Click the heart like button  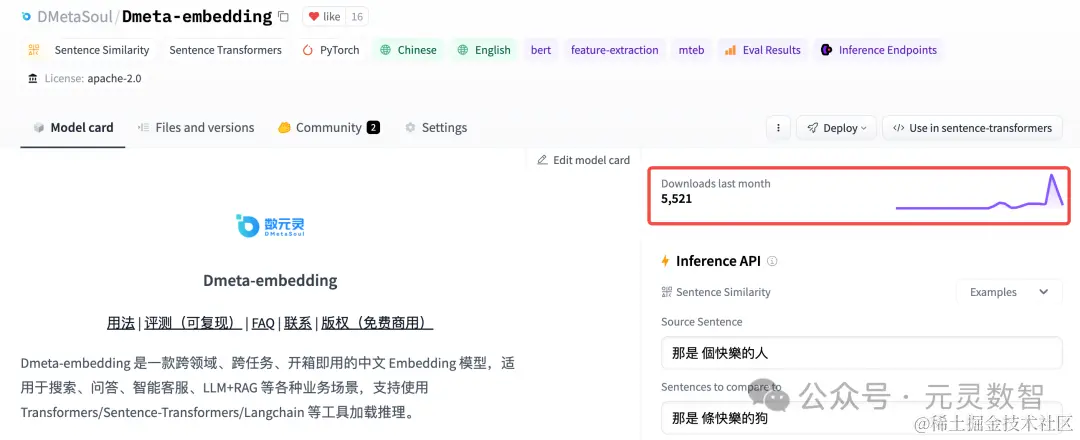coord(323,17)
